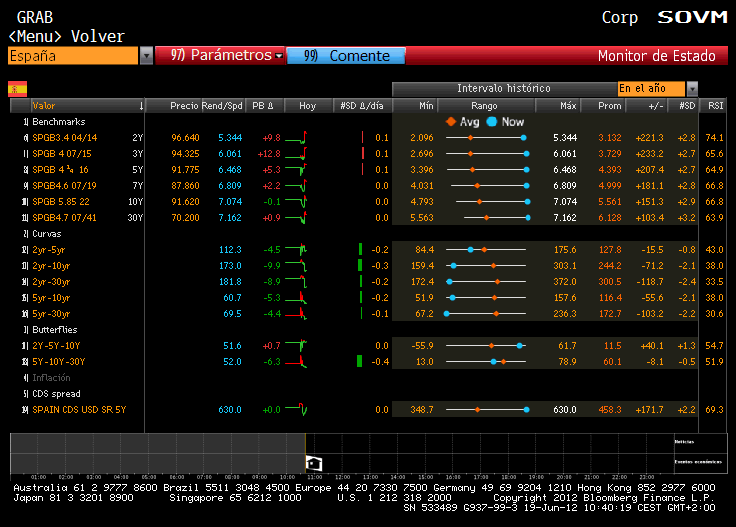The image size is (736, 527).
Task: Select the SPGB3.4 04/14 benchmark row
Action: coord(65,137)
